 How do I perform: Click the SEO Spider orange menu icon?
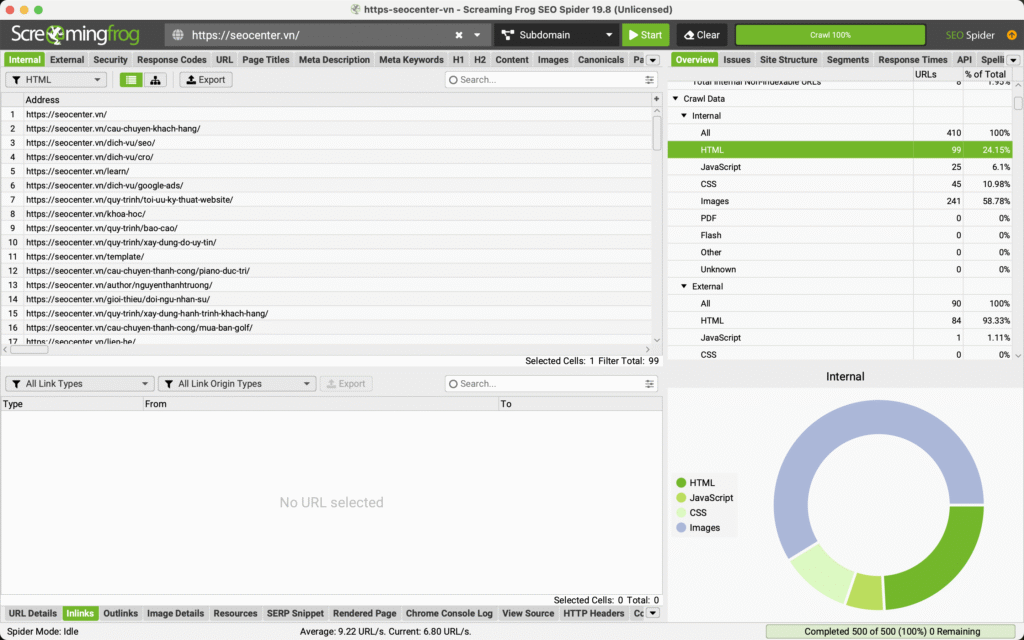coord(1012,35)
